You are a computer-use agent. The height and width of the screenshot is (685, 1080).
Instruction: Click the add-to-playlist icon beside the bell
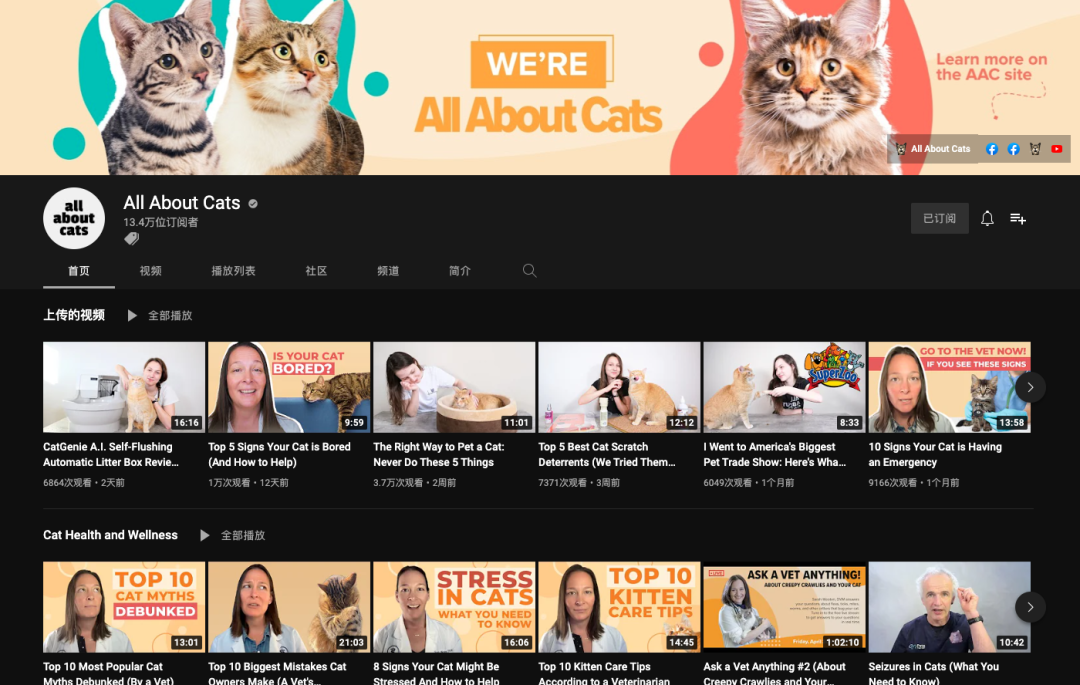coord(1018,218)
